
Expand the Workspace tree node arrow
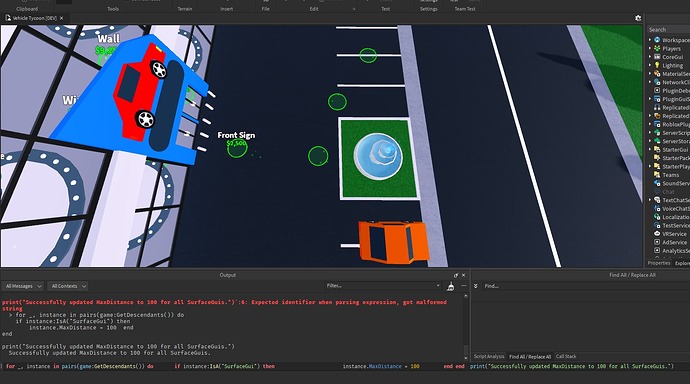pos(650,40)
